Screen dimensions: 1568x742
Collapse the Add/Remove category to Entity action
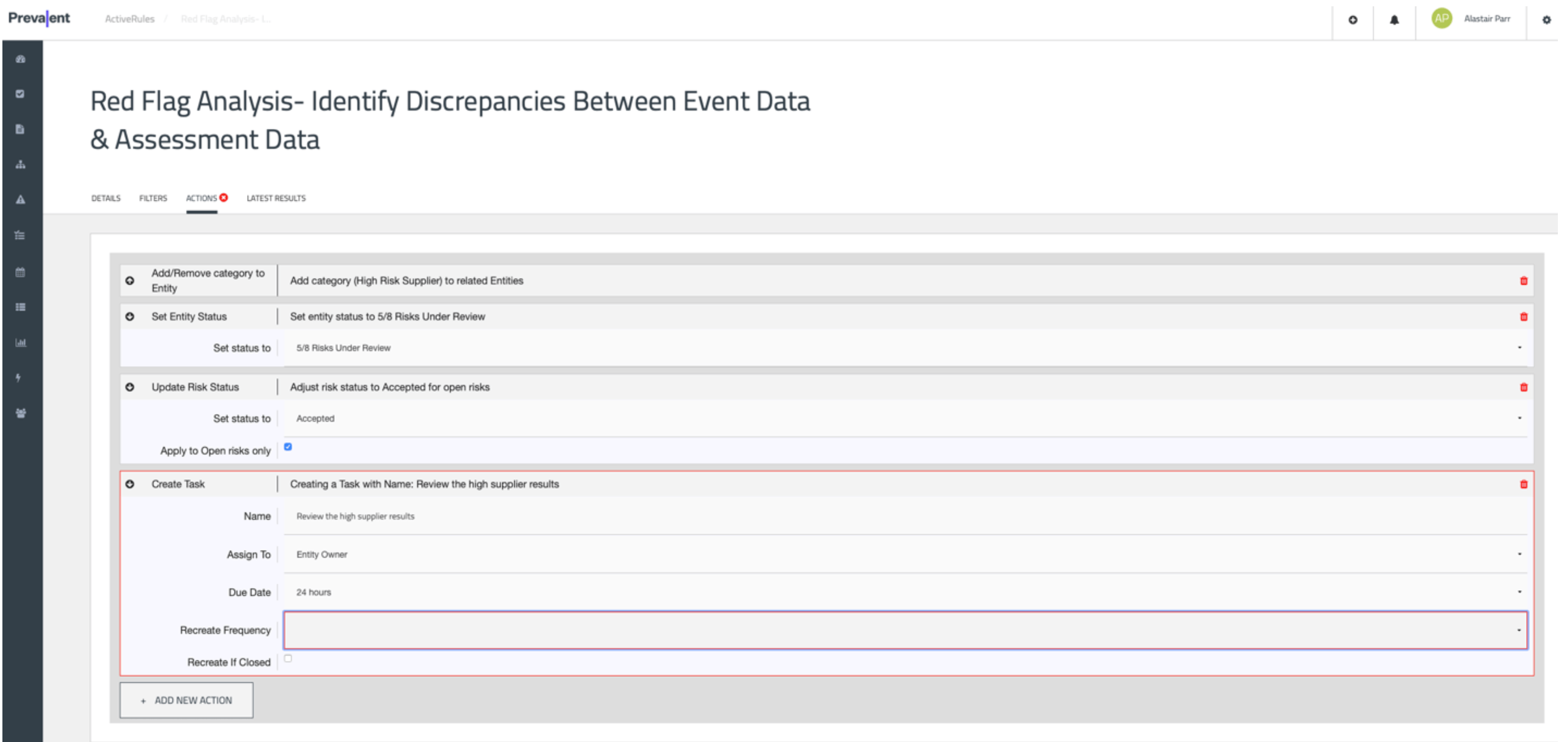pyautogui.click(x=130, y=281)
